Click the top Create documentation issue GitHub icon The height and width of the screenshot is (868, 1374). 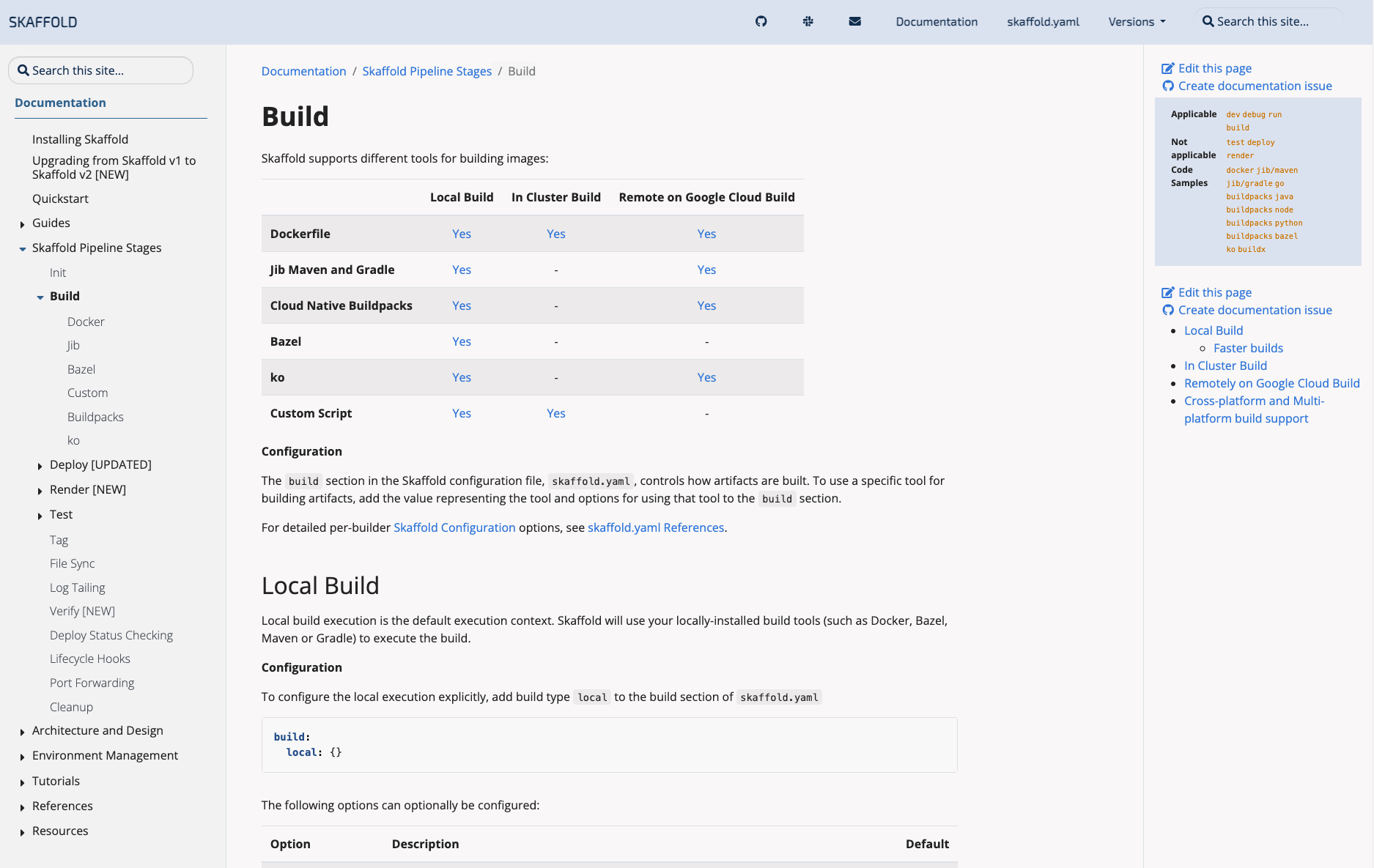tap(1168, 86)
